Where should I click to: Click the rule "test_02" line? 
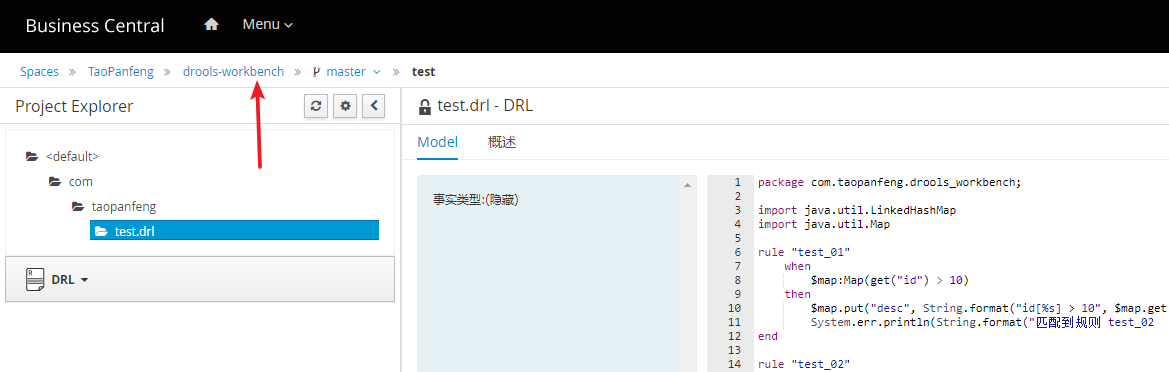(804, 364)
